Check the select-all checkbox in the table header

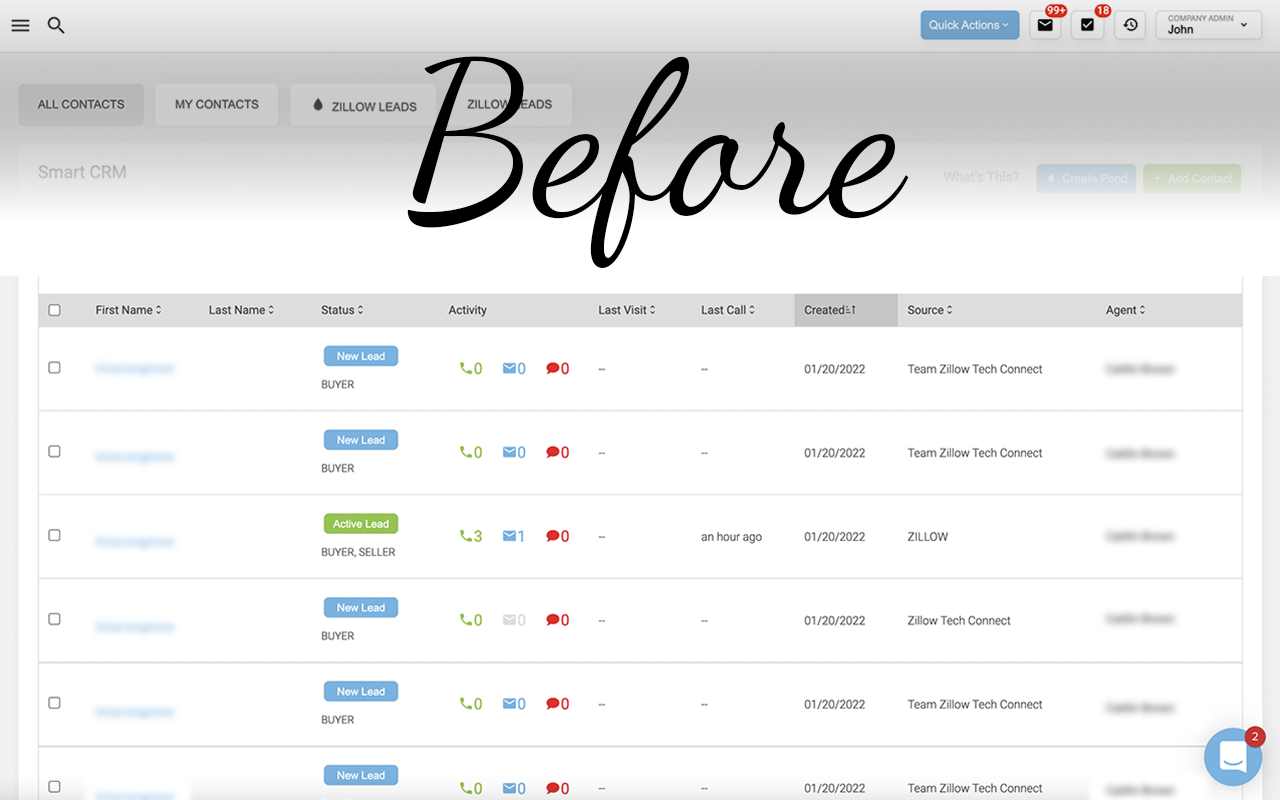click(54, 310)
